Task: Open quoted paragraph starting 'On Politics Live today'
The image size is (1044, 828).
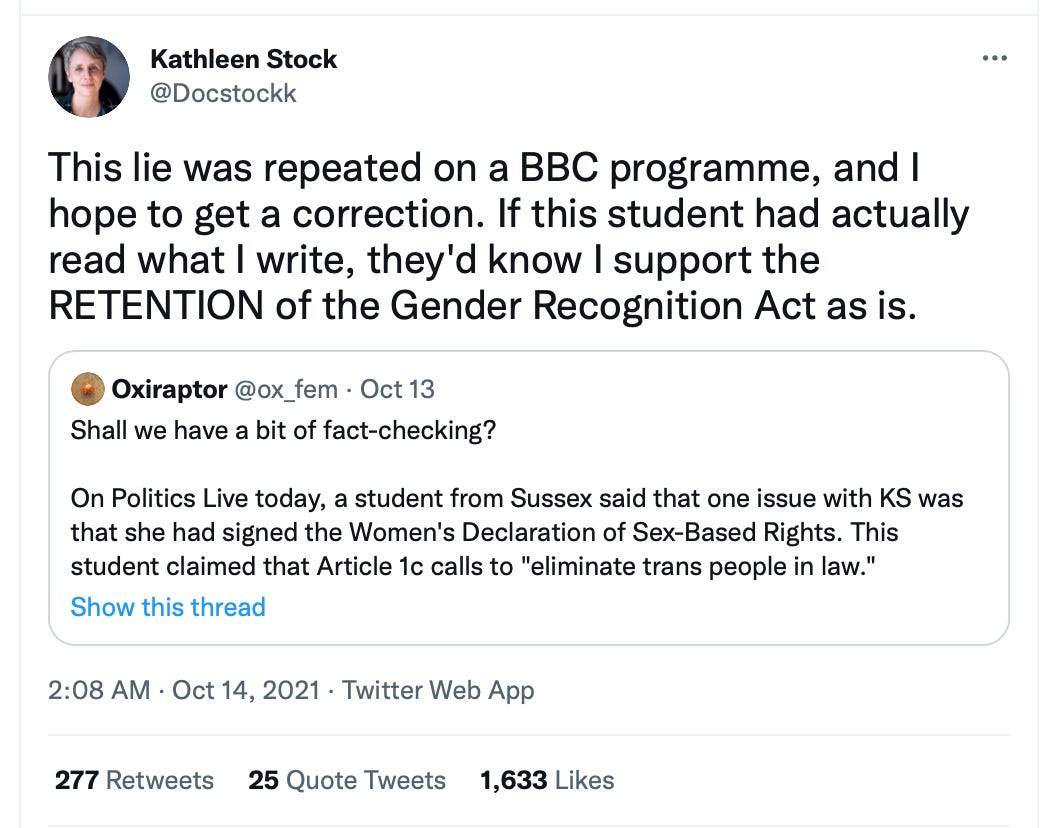Action: click(517, 498)
